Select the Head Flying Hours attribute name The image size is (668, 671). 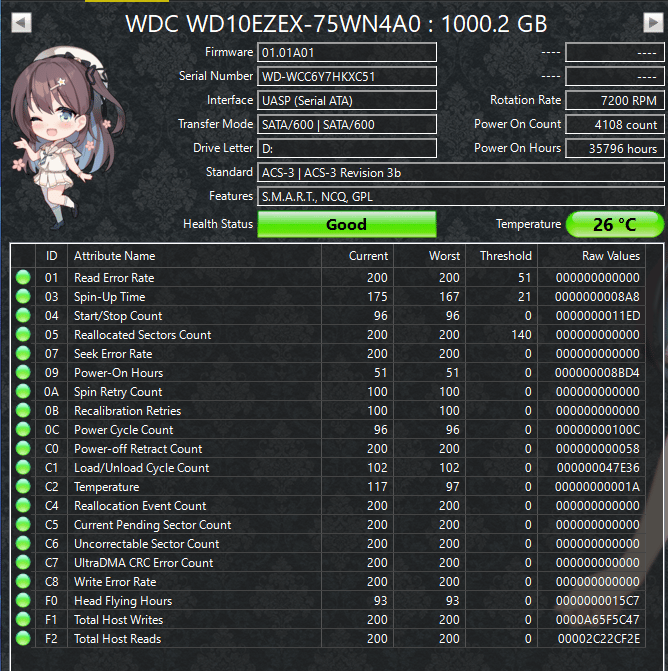click(x=123, y=601)
